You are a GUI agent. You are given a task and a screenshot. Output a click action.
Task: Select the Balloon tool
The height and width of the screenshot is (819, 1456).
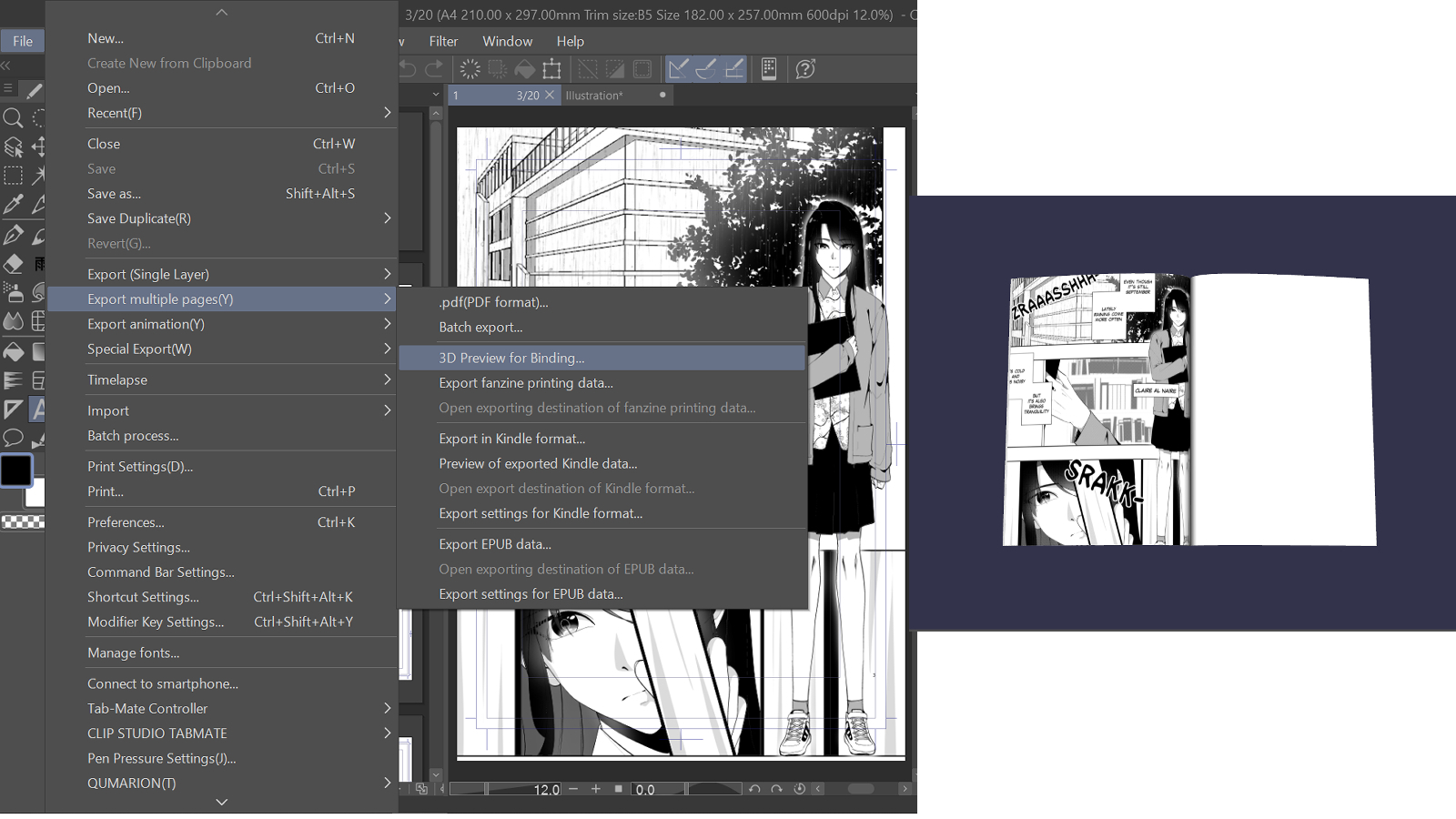[x=13, y=438]
